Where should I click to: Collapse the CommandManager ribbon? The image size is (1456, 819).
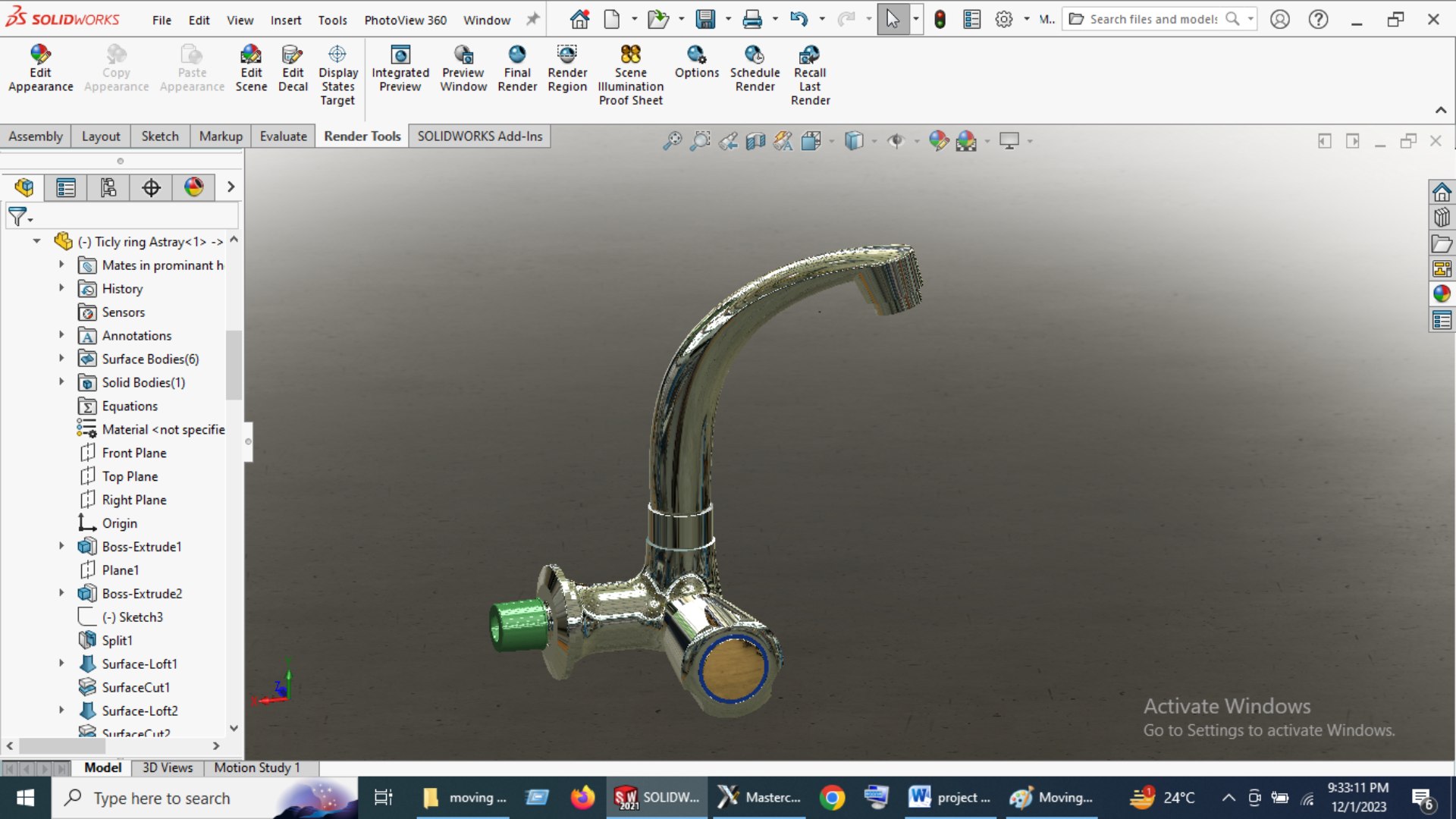tap(1441, 110)
